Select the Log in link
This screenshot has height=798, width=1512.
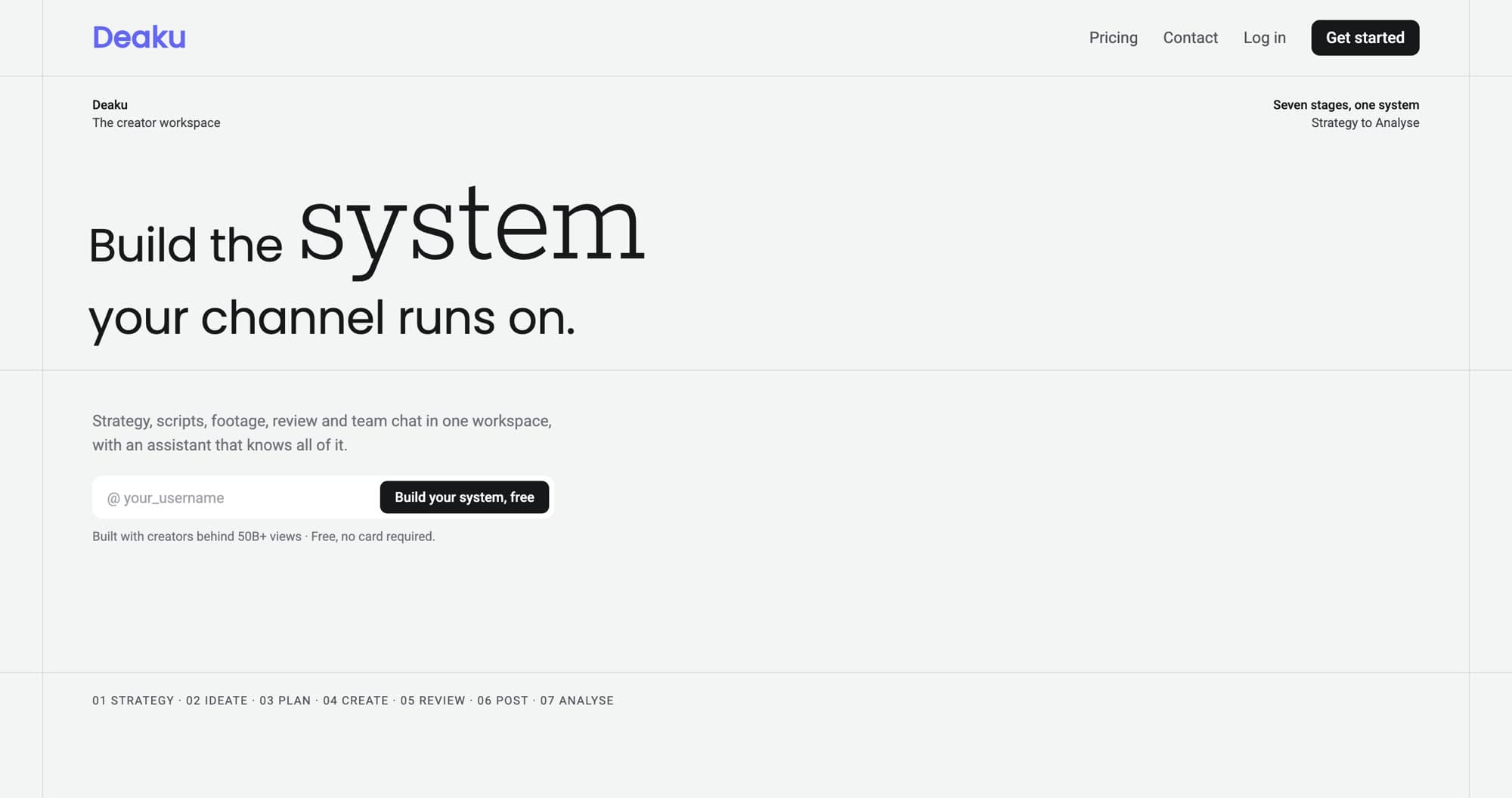coord(1264,38)
